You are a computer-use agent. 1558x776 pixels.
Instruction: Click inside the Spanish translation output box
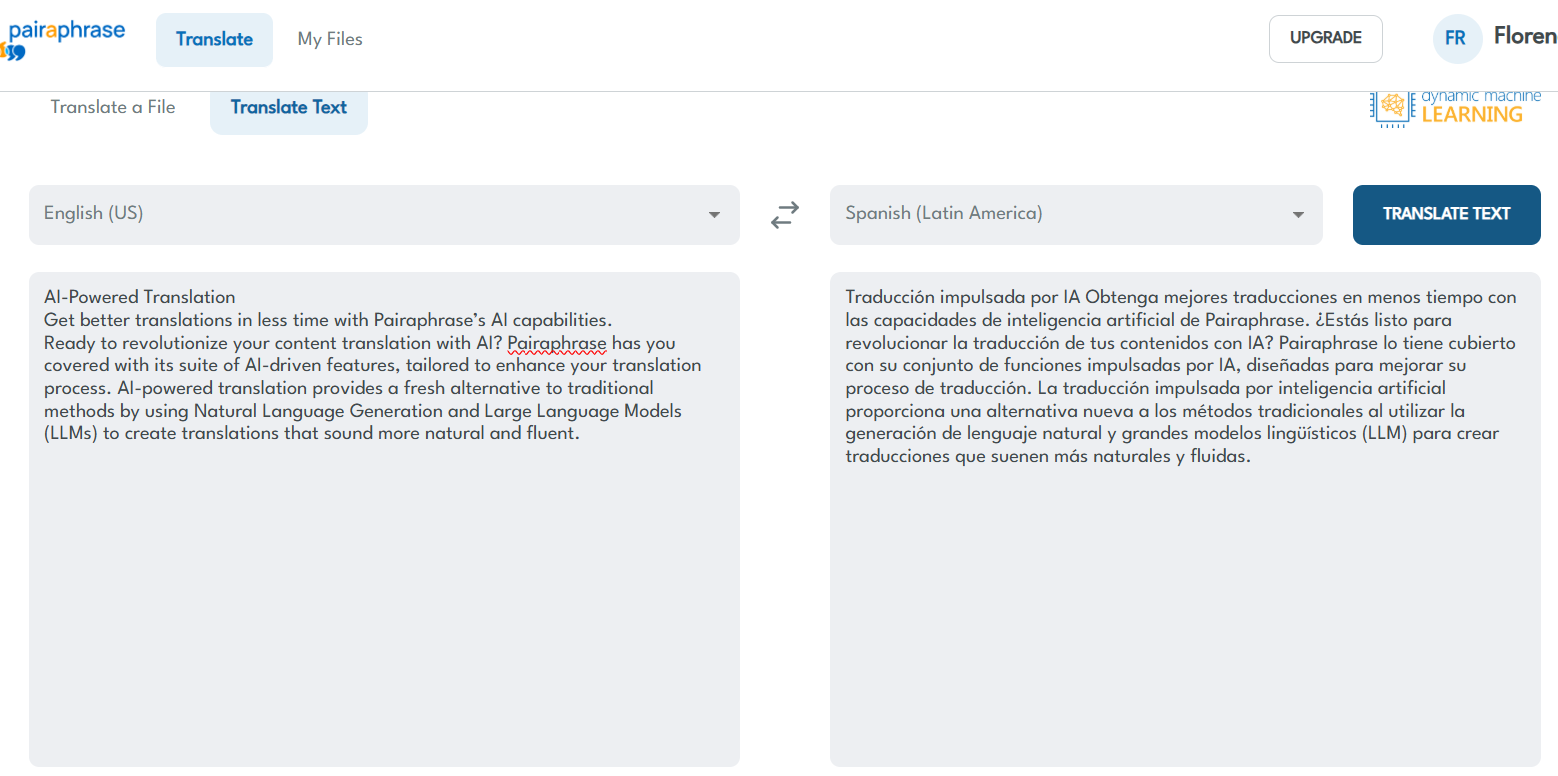[x=1185, y=519]
